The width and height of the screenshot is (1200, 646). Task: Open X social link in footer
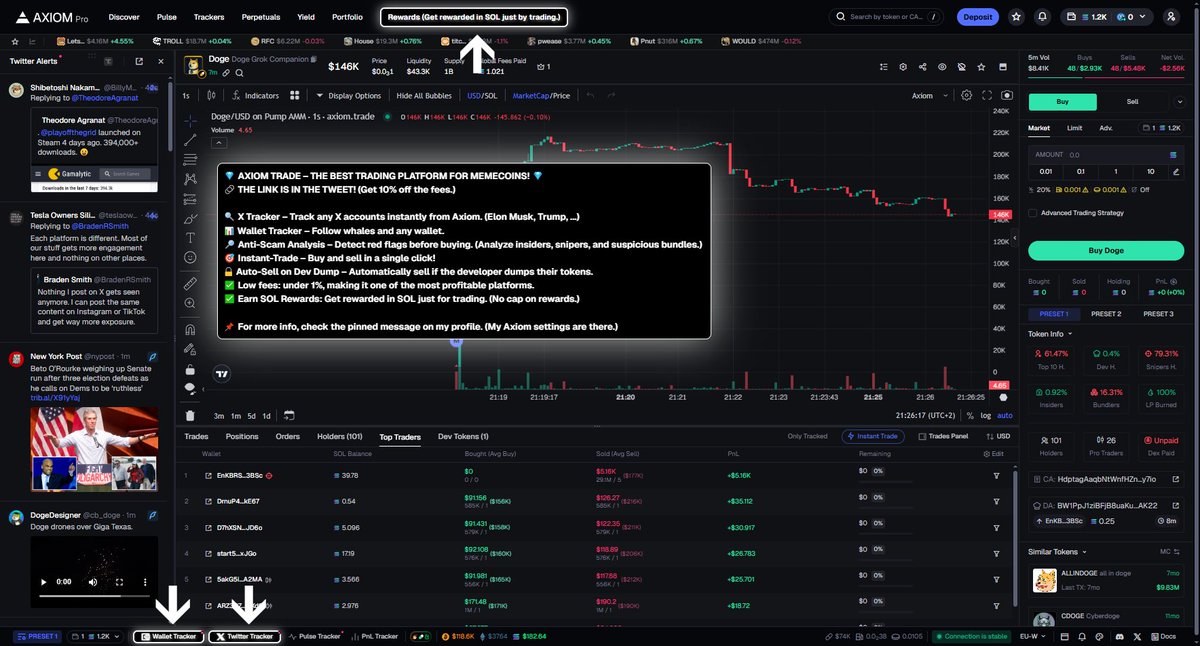pyautogui.click(x=1139, y=636)
